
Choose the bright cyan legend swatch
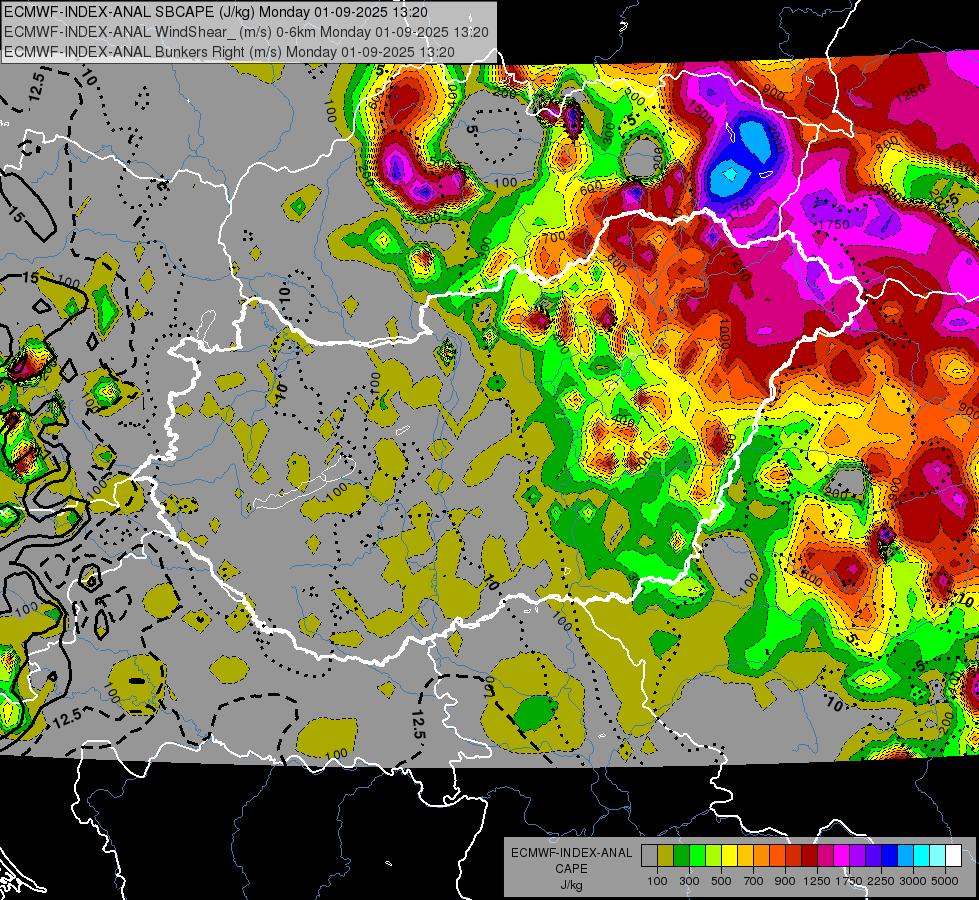pos(922,856)
